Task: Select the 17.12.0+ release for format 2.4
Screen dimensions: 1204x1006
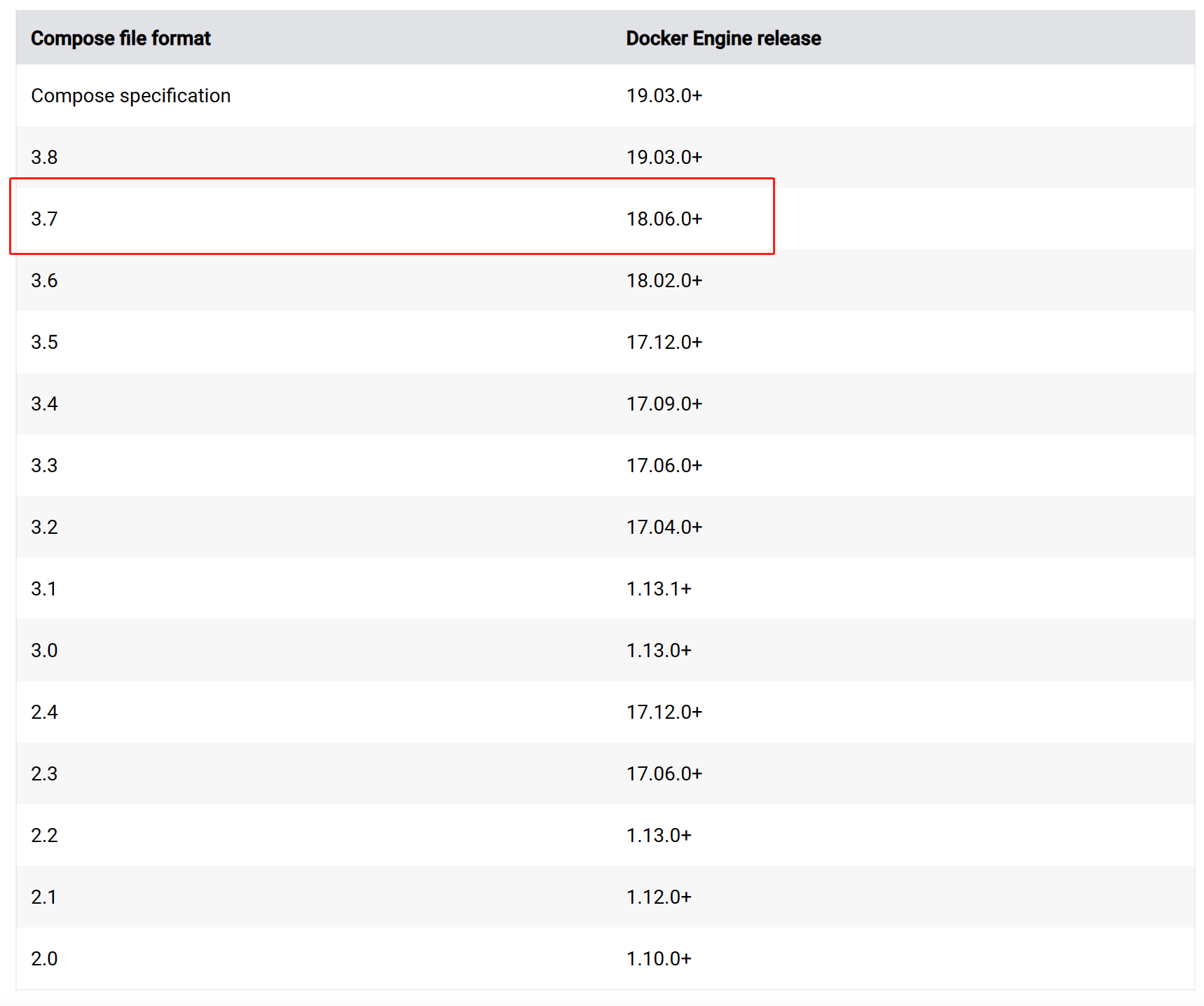Action: [664, 712]
